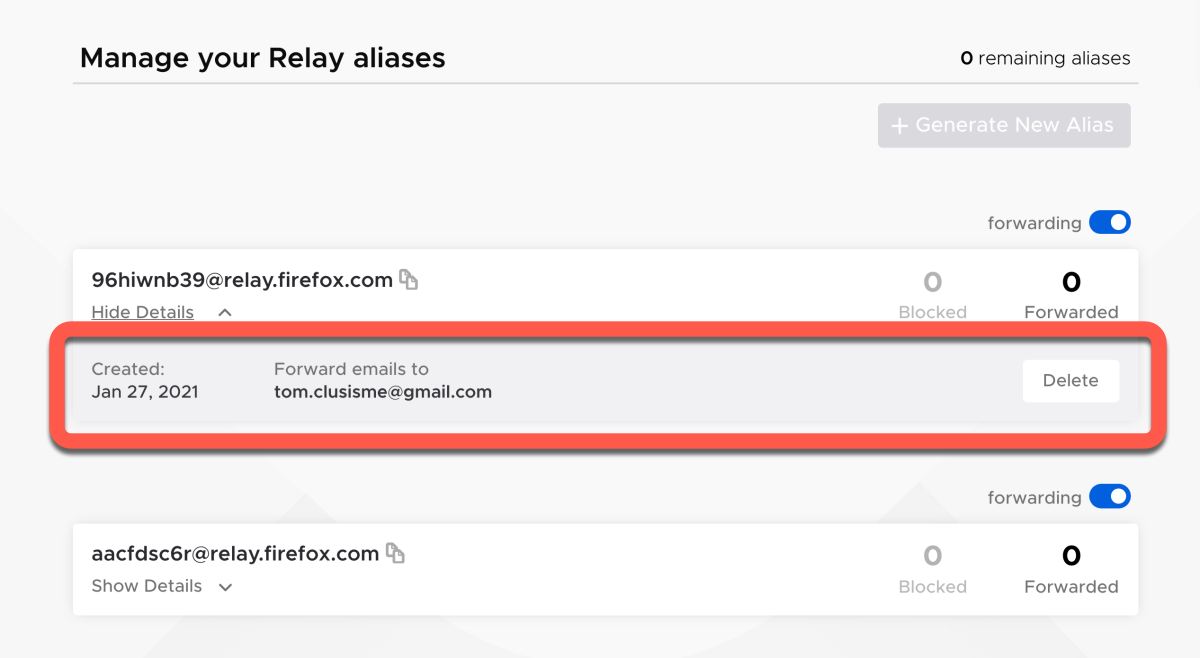Click the Manage your Relay aliases heading
Image resolution: width=1200 pixels, height=658 pixels.
point(262,58)
